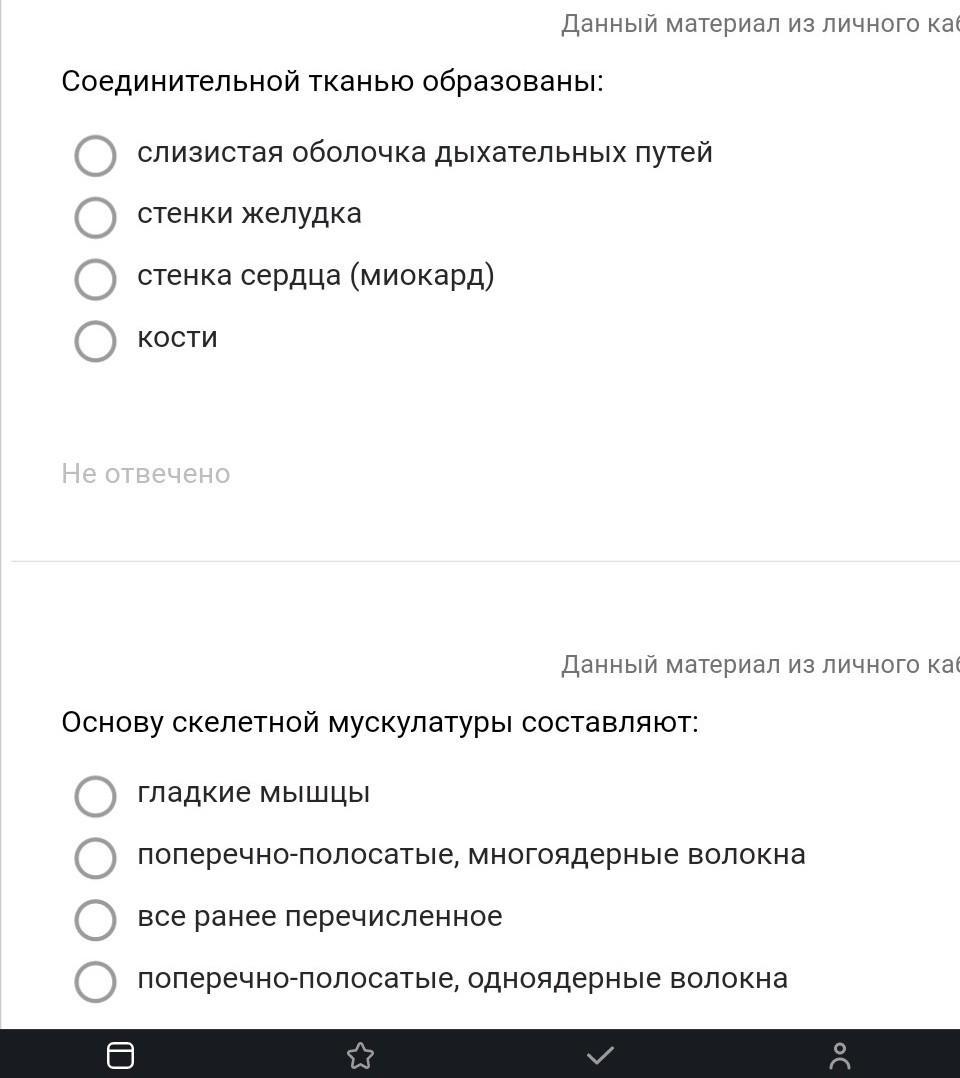Select radio 'слизистая оболочка дыхательных путей'
This screenshot has height=1078, width=960.
95,155
